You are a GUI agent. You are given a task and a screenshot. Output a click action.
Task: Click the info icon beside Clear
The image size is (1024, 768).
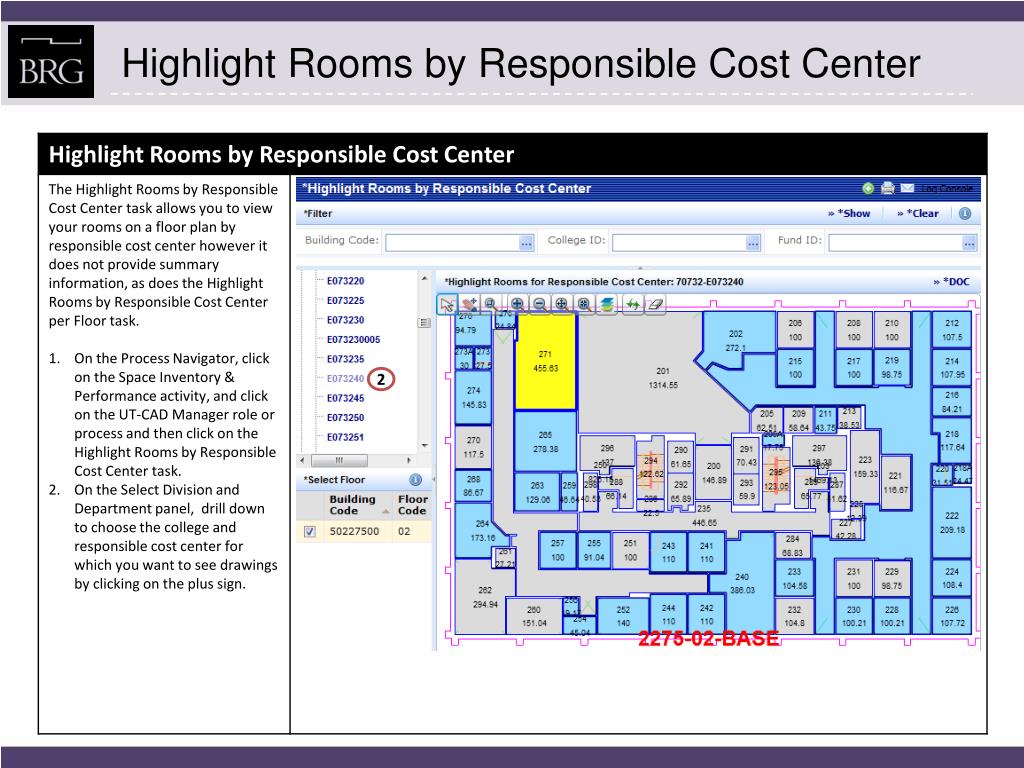[965, 214]
